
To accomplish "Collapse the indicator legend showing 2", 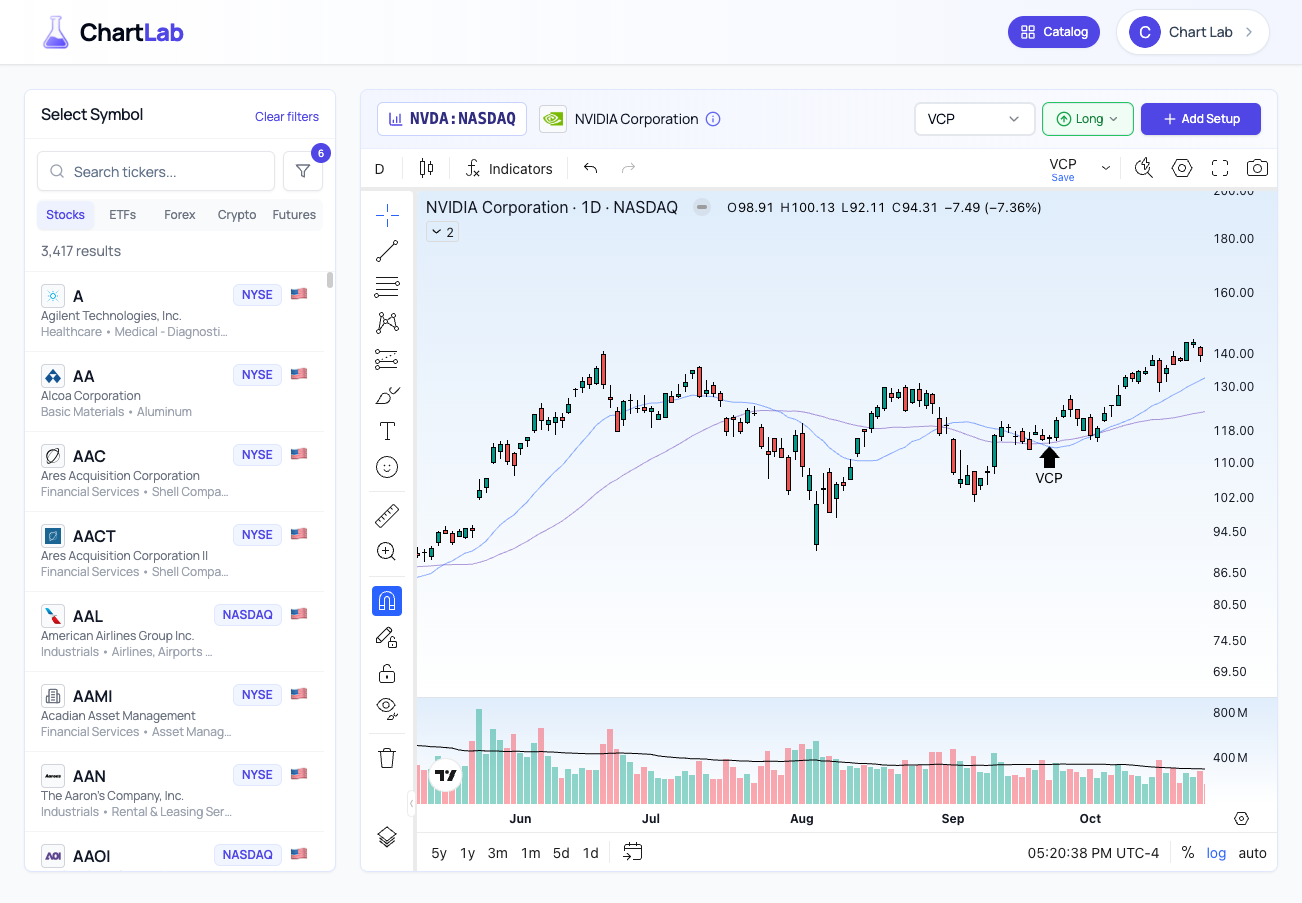I will 442,232.
